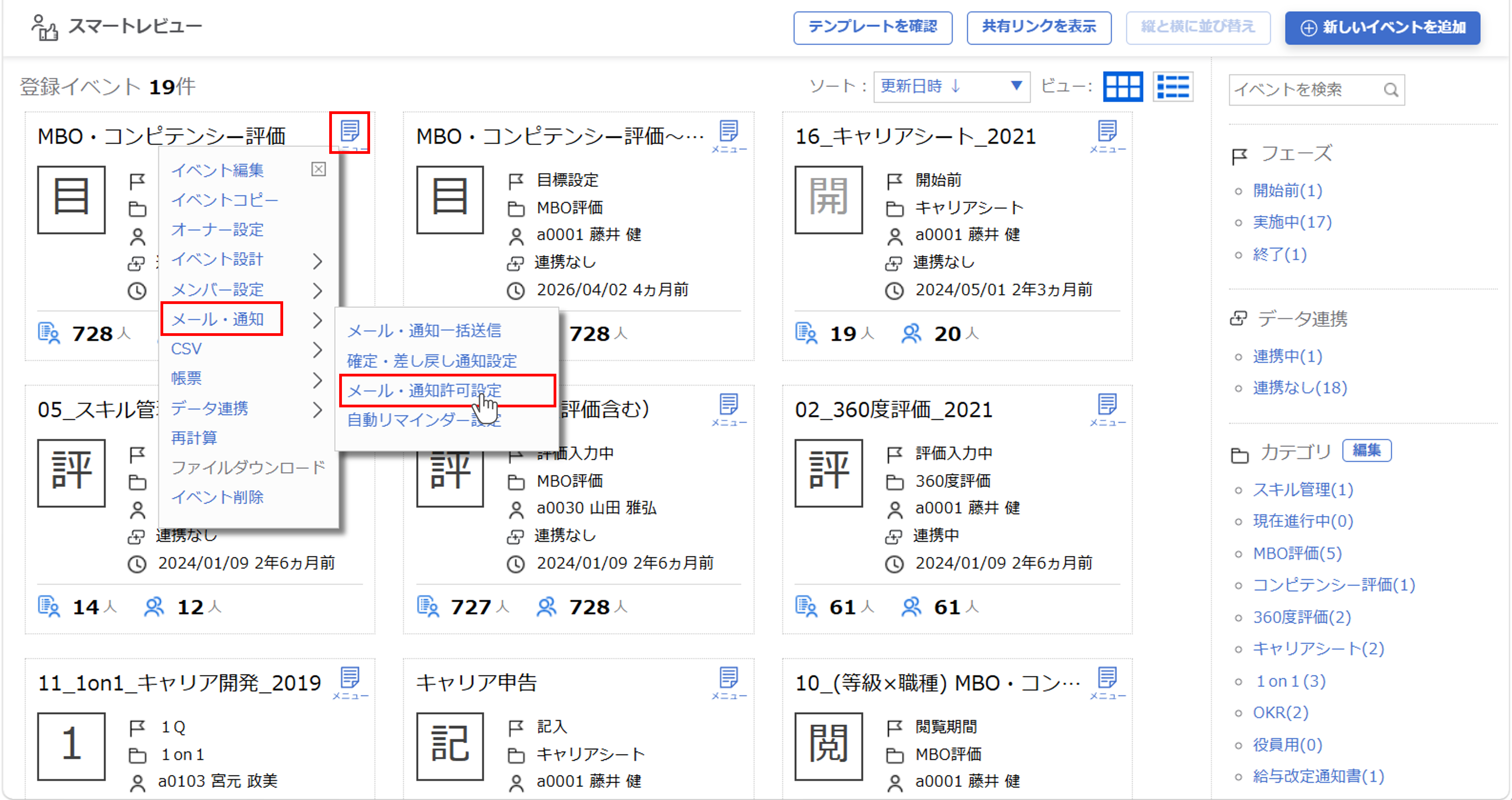
Task: Select イベント編集 from the menu
Action: pos(217,170)
